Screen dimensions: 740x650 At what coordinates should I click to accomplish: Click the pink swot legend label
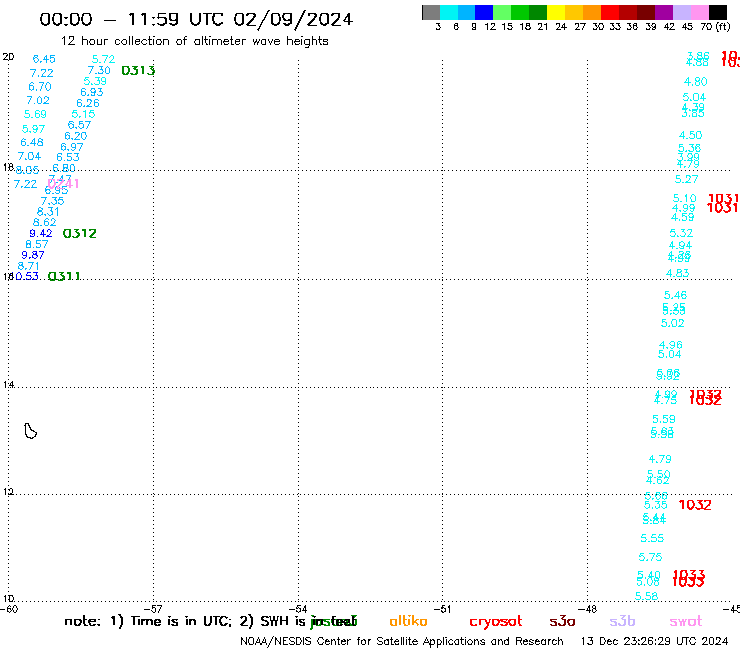[686, 621]
